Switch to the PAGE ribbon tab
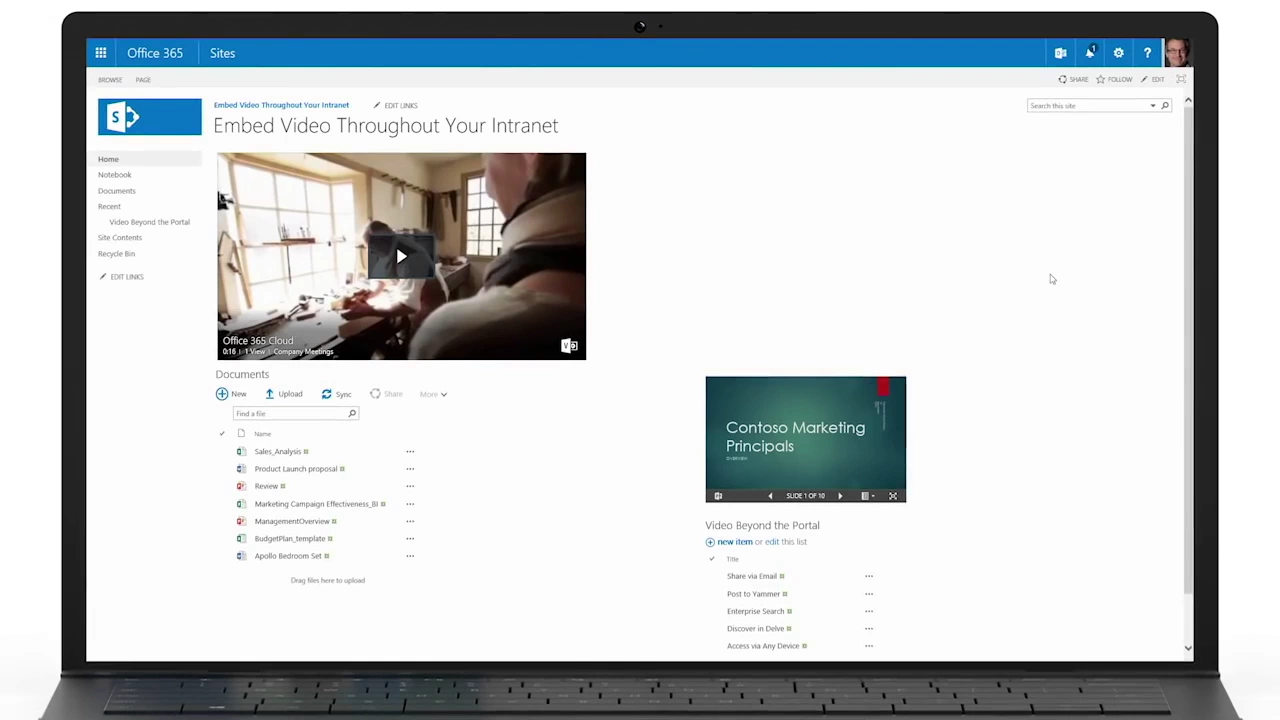Screen dimensions: 1280x720 (x=143, y=80)
